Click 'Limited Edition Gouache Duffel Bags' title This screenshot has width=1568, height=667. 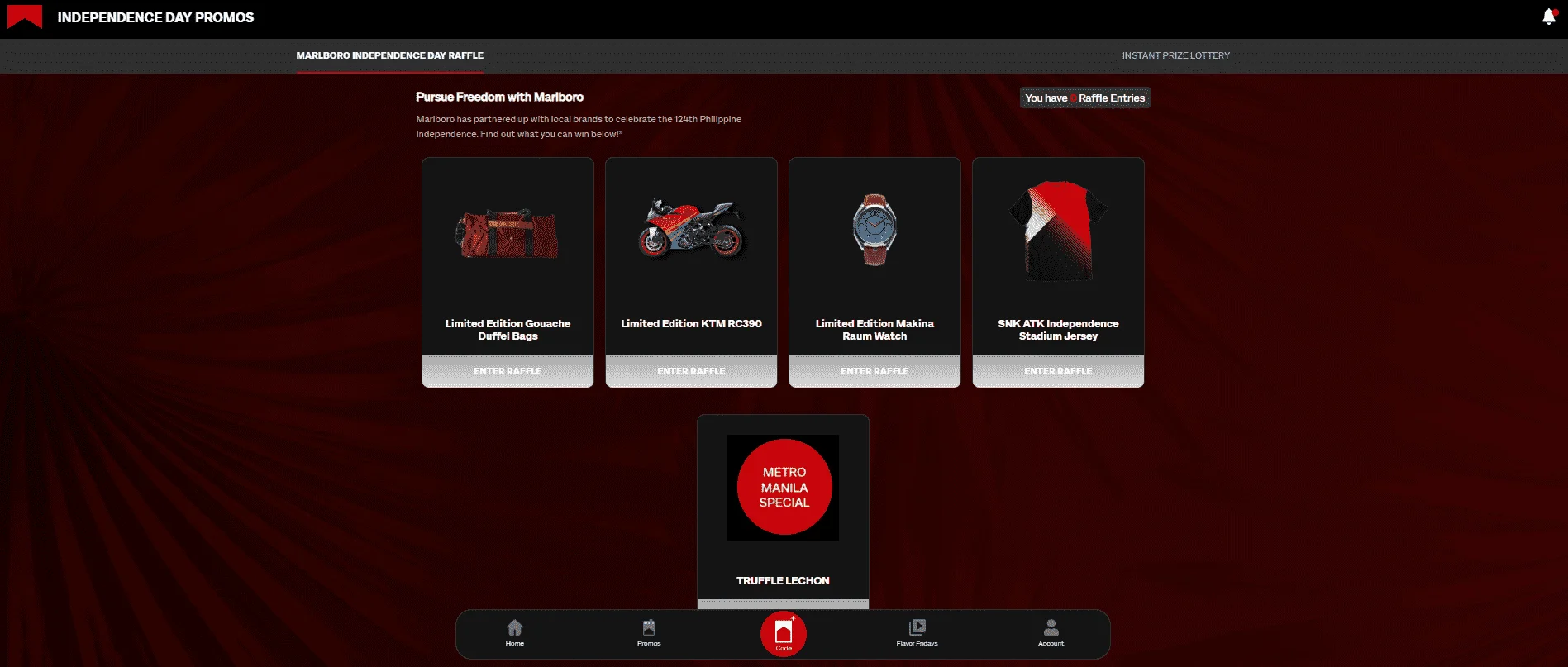pyautogui.click(x=508, y=330)
